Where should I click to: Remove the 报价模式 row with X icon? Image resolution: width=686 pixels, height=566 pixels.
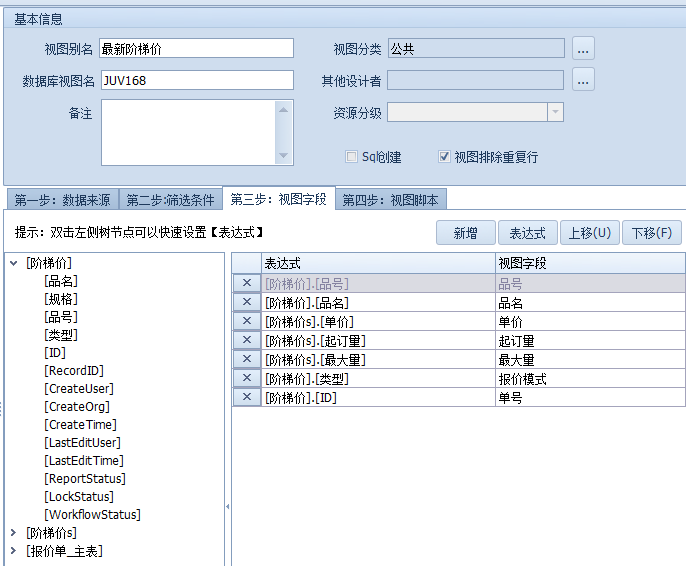point(246,379)
